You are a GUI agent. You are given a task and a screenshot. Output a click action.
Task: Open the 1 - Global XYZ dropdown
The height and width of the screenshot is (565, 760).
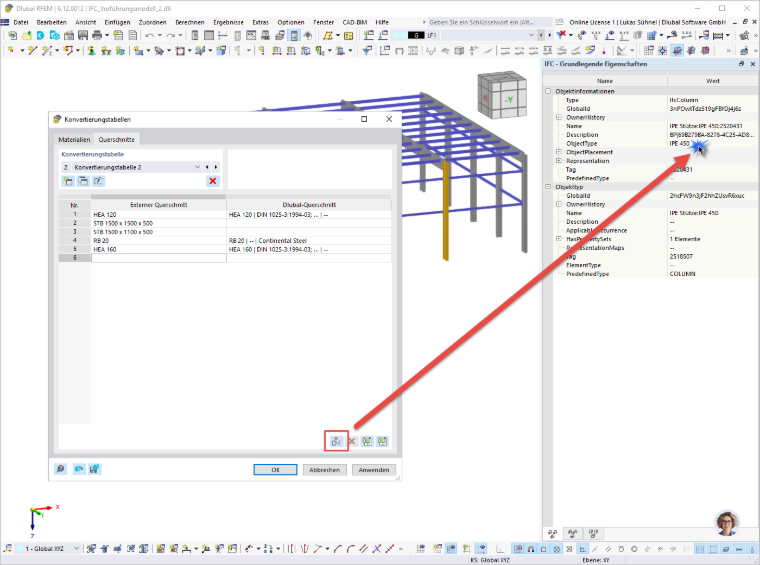[77, 549]
